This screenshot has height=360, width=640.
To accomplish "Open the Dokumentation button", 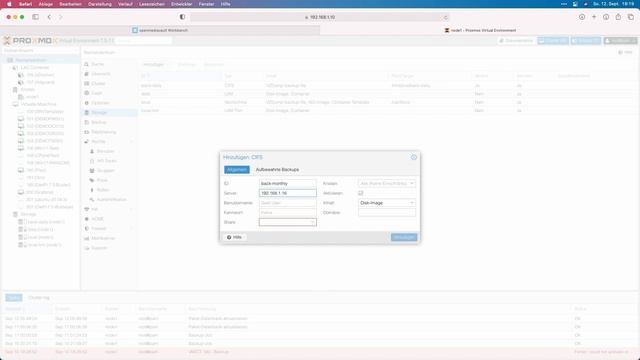I will (x=516, y=41).
